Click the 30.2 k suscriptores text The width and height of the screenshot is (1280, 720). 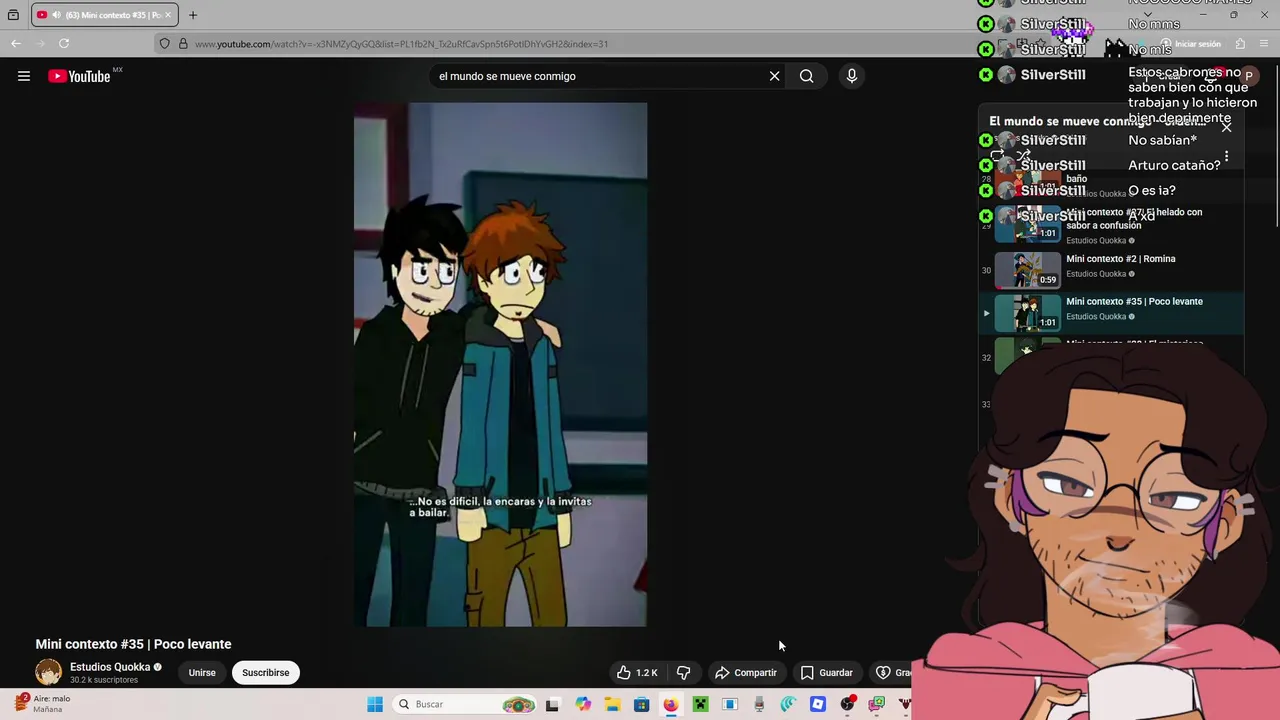[x=104, y=680]
